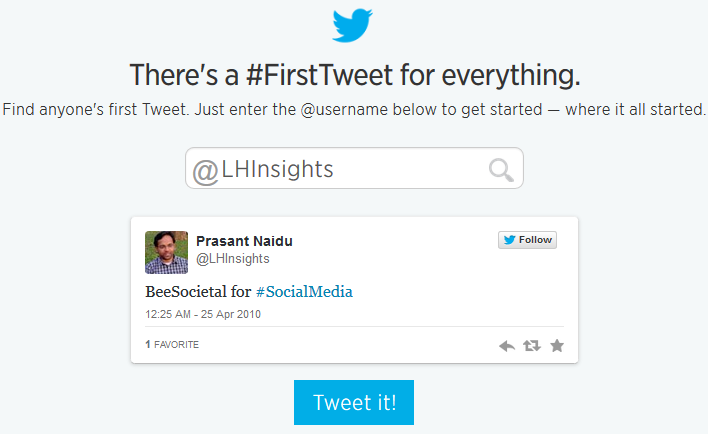
Task: Retweet using the retweet arrows icon
Action: [532, 346]
